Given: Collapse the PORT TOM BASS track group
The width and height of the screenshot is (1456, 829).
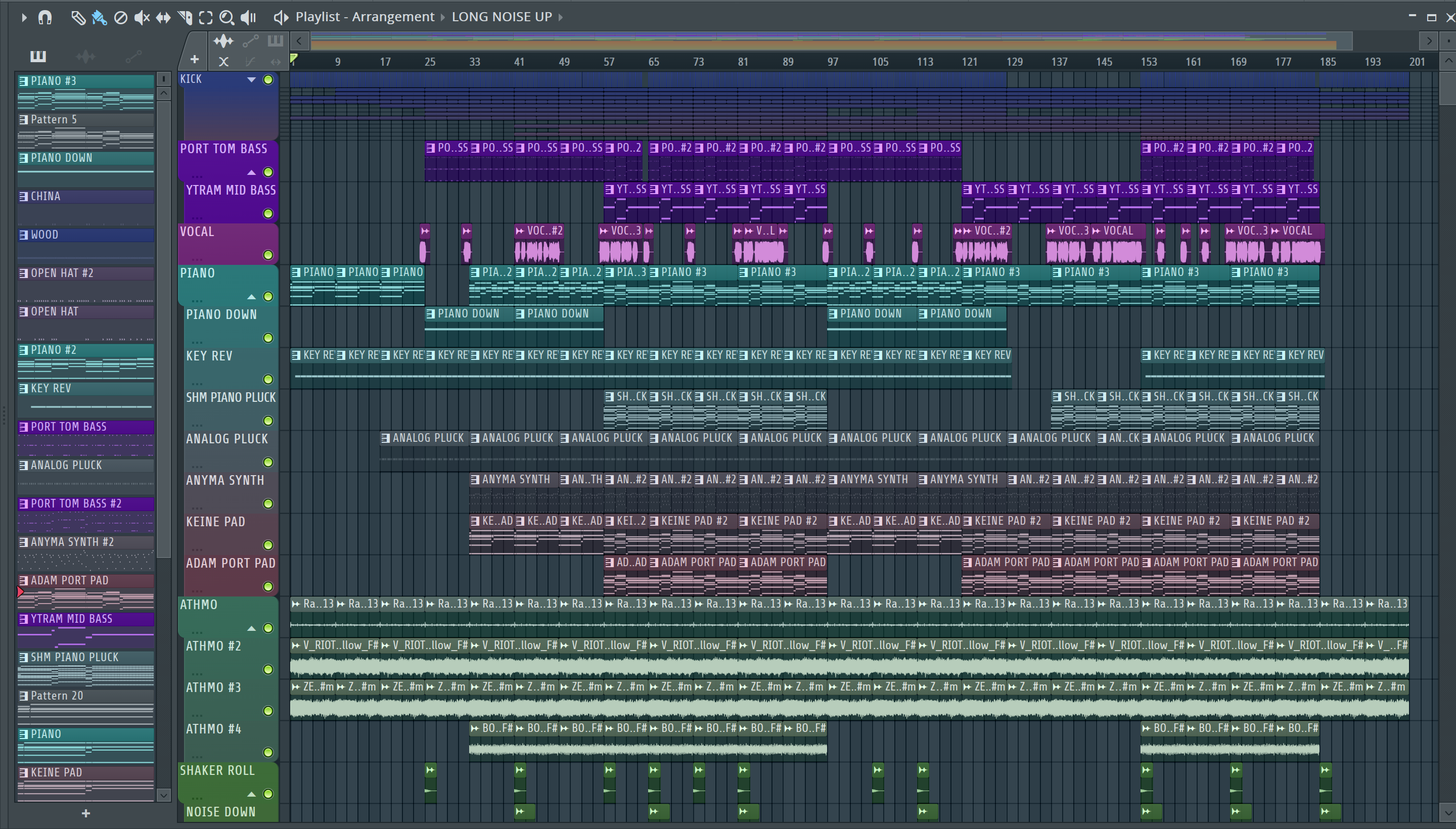Looking at the screenshot, I should pos(251,172).
